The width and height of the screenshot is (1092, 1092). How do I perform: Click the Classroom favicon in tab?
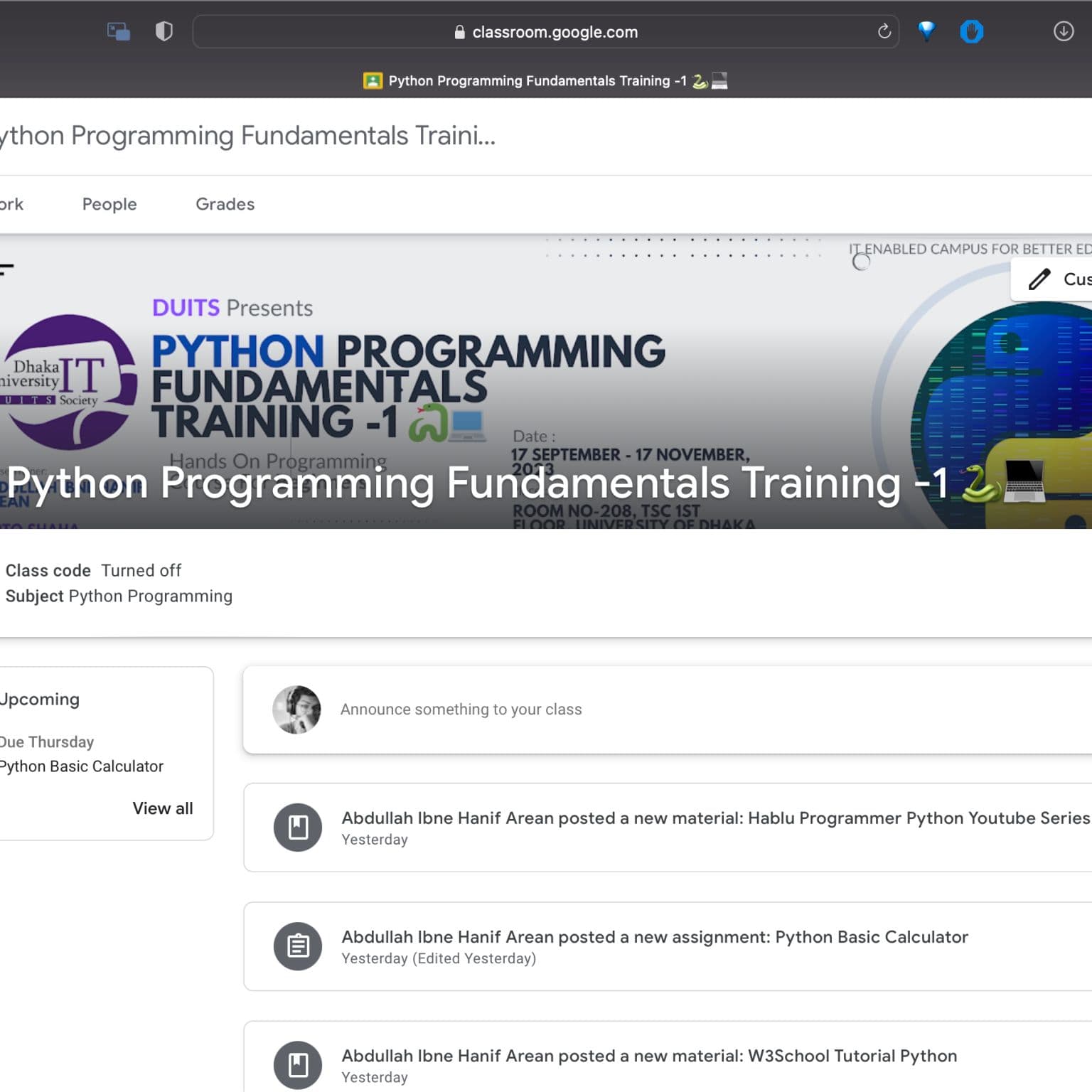pyautogui.click(x=373, y=81)
